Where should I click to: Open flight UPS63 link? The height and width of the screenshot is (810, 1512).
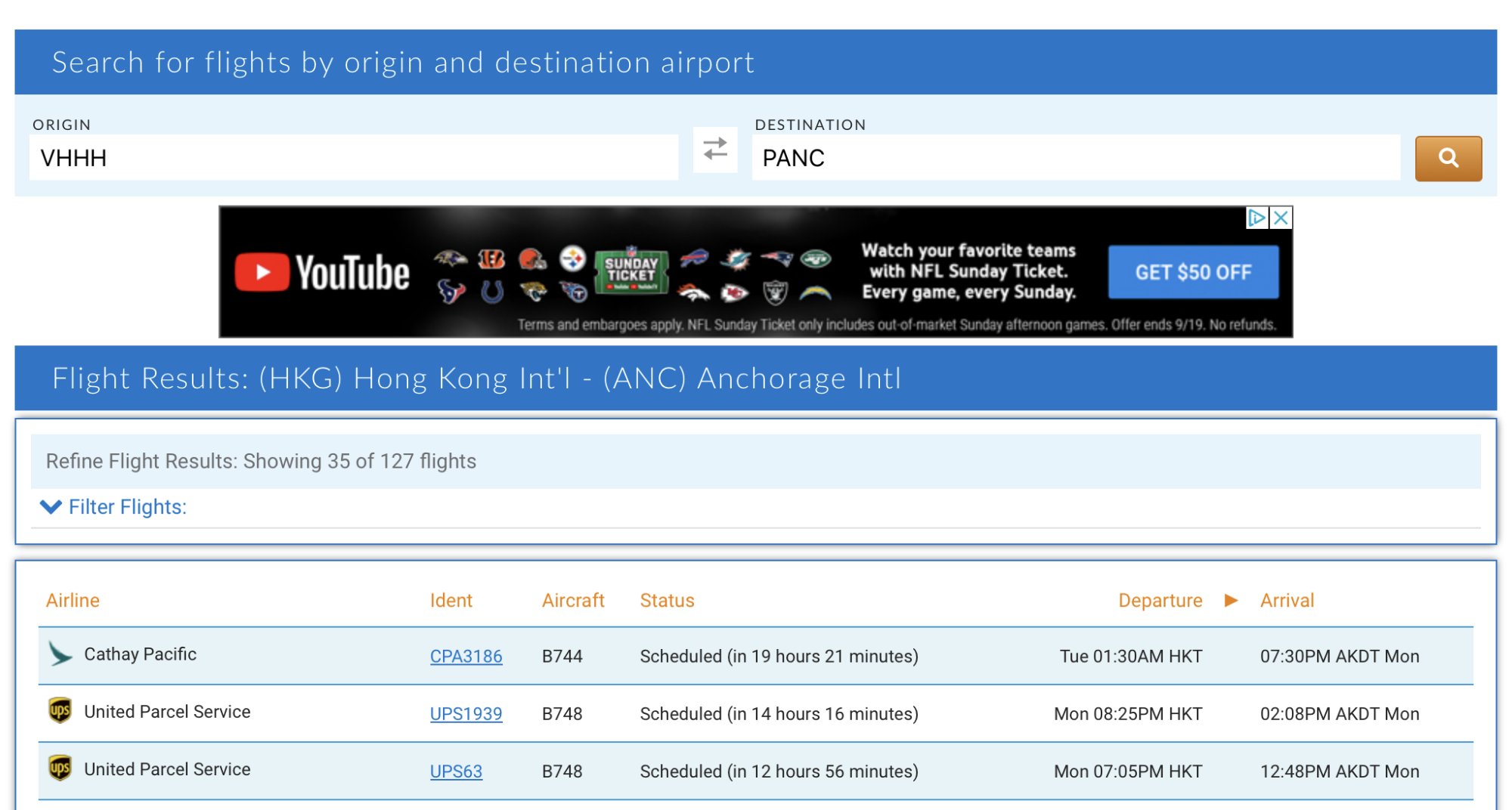click(x=456, y=771)
